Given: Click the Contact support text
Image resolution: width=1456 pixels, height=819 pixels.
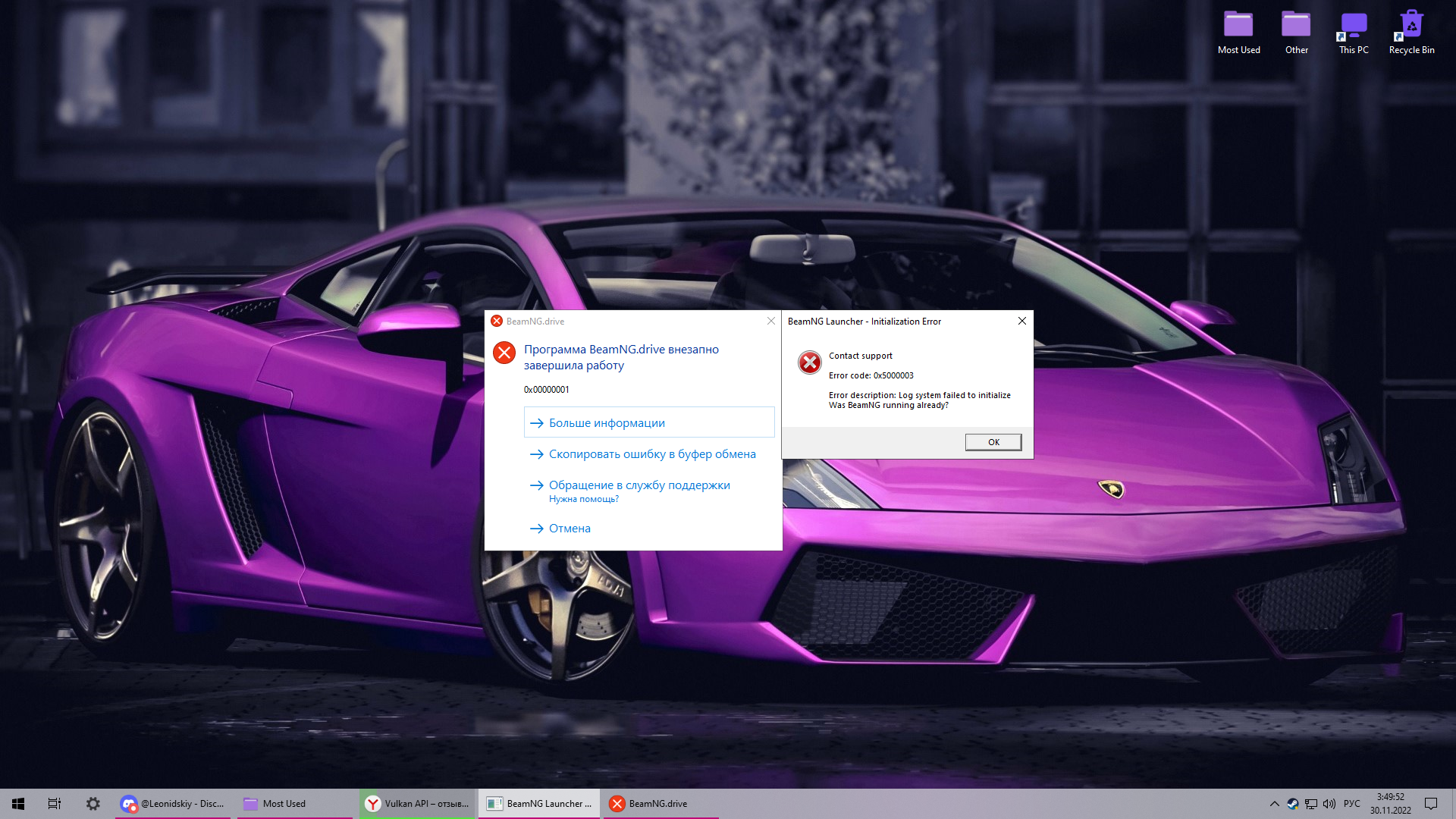Looking at the screenshot, I should pos(860,356).
